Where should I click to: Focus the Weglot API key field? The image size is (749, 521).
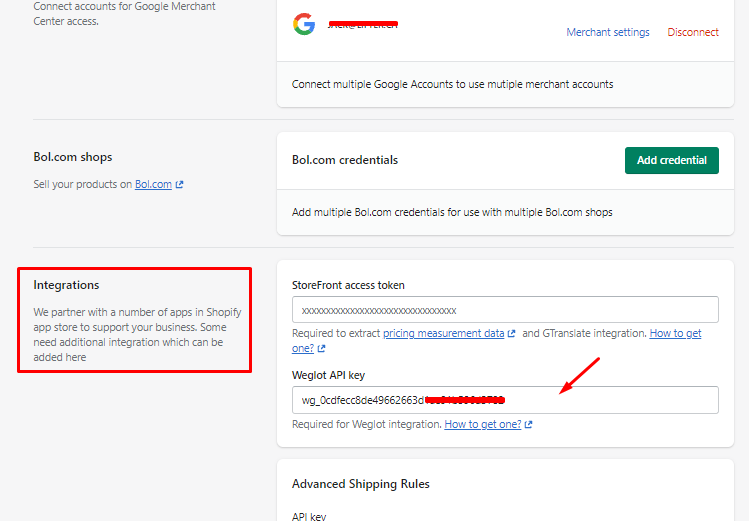point(505,400)
